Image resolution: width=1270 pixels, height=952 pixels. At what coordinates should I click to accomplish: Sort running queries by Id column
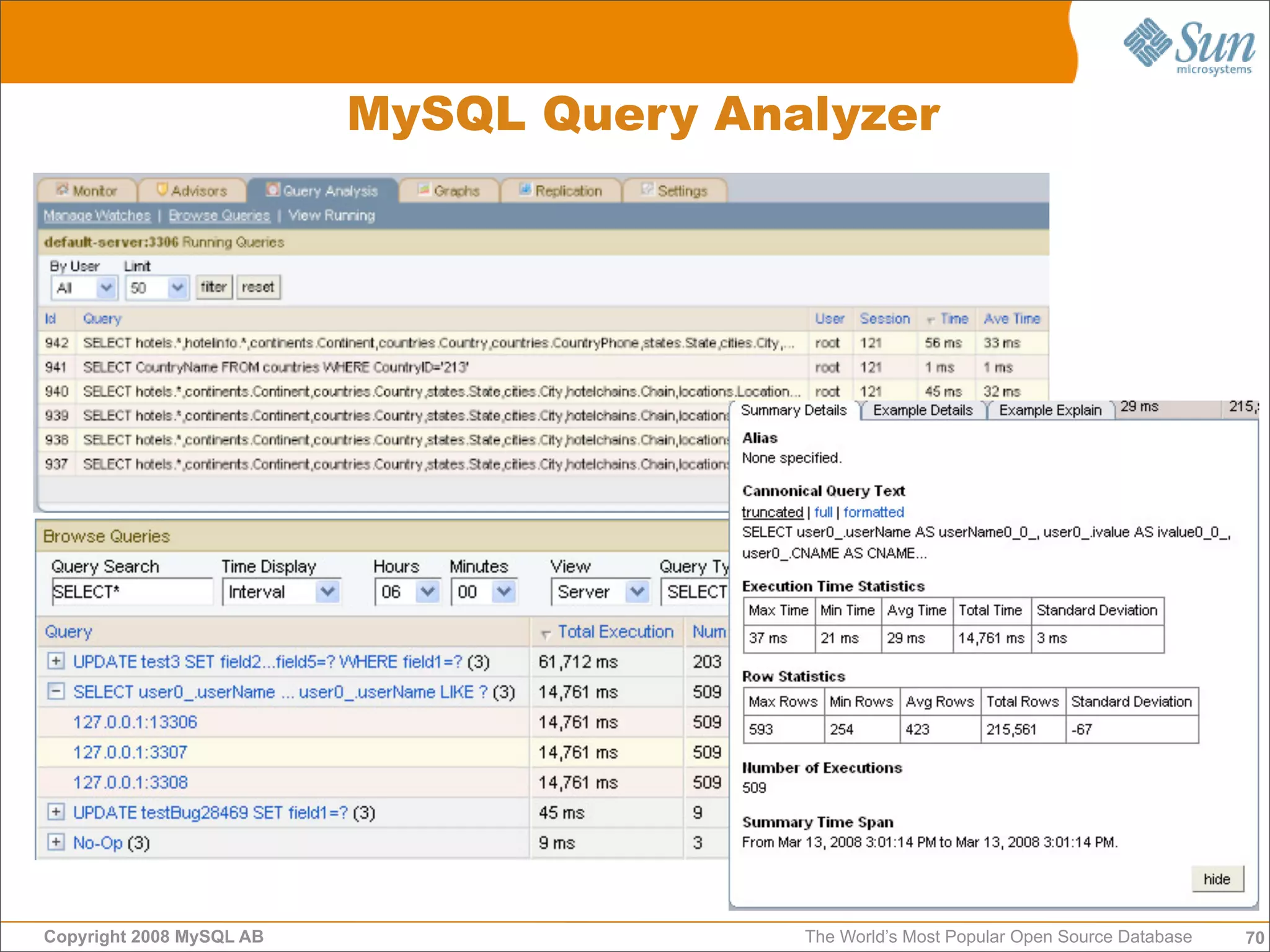coord(50,319)
